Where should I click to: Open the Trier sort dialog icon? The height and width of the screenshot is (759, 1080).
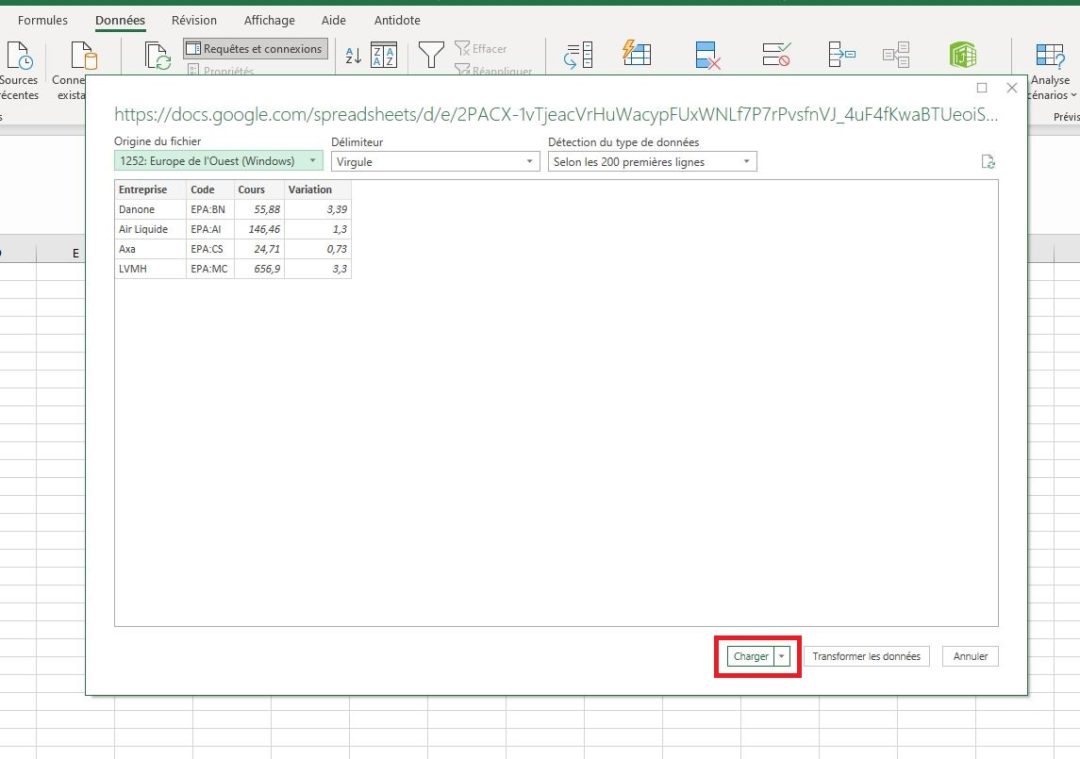(x=385, y=55)
